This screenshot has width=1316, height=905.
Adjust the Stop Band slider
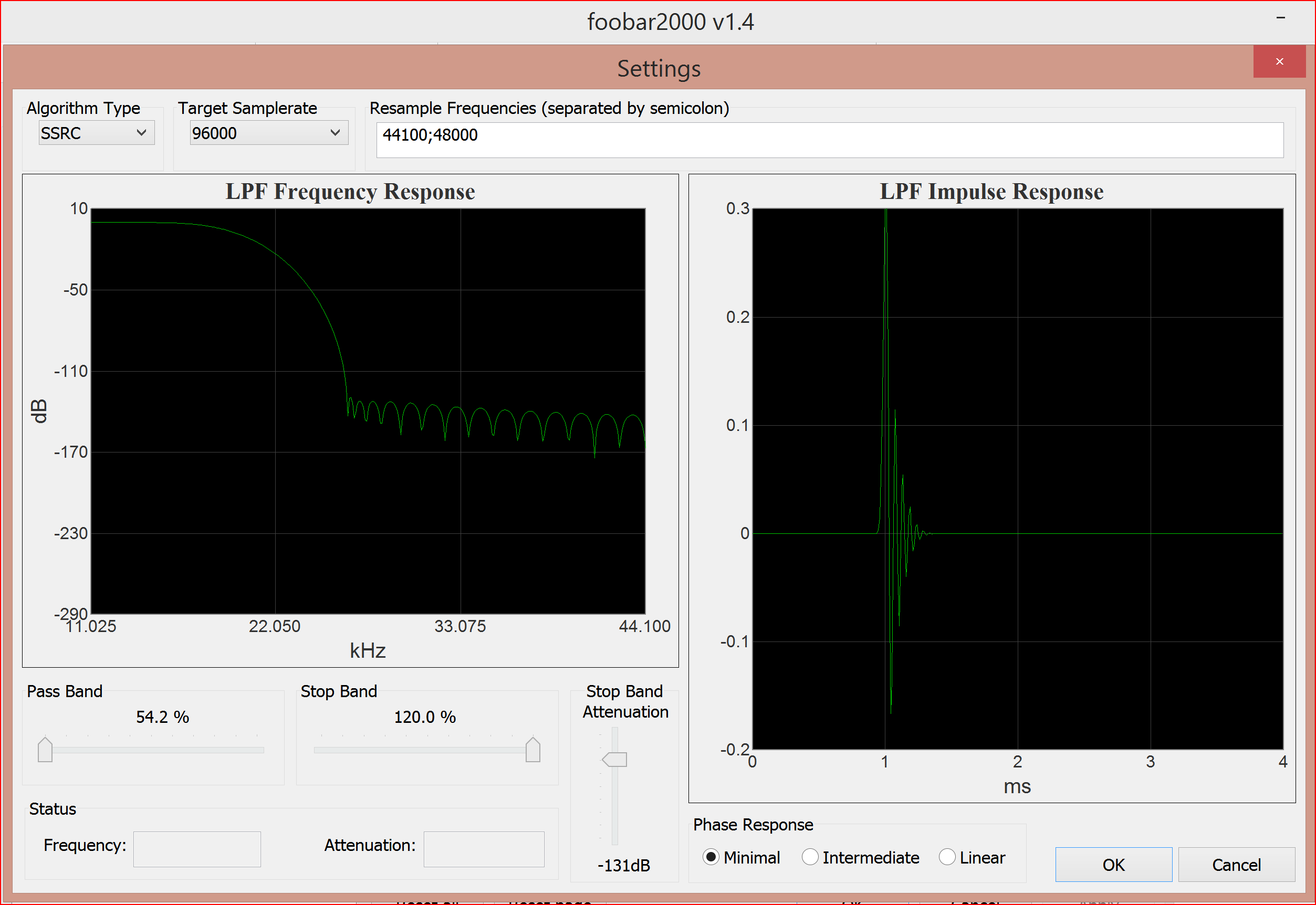pyautogui.click(x=533, y=750)
